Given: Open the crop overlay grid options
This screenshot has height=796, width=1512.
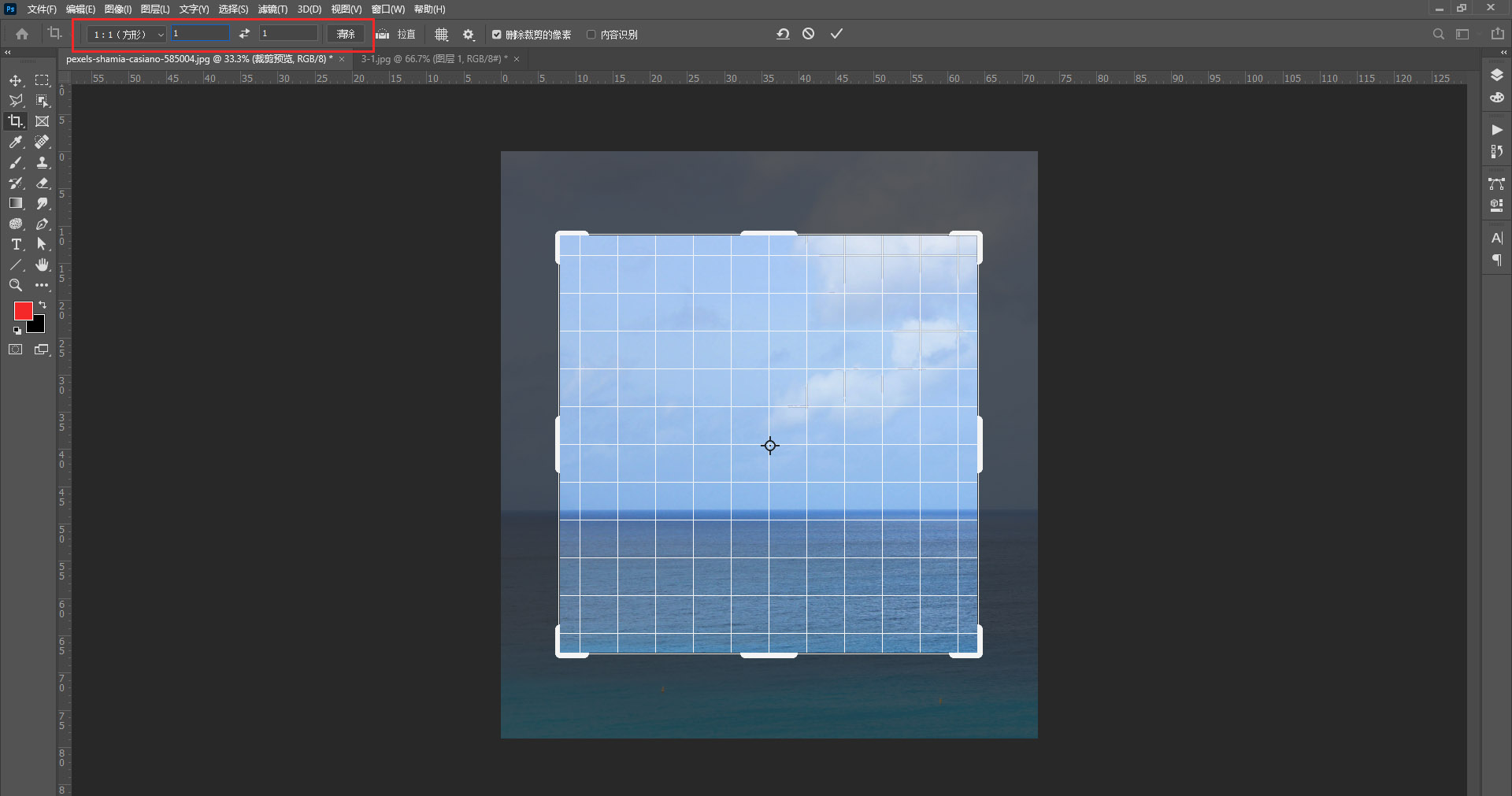Looking at the screenshot, I should point(442,35).
